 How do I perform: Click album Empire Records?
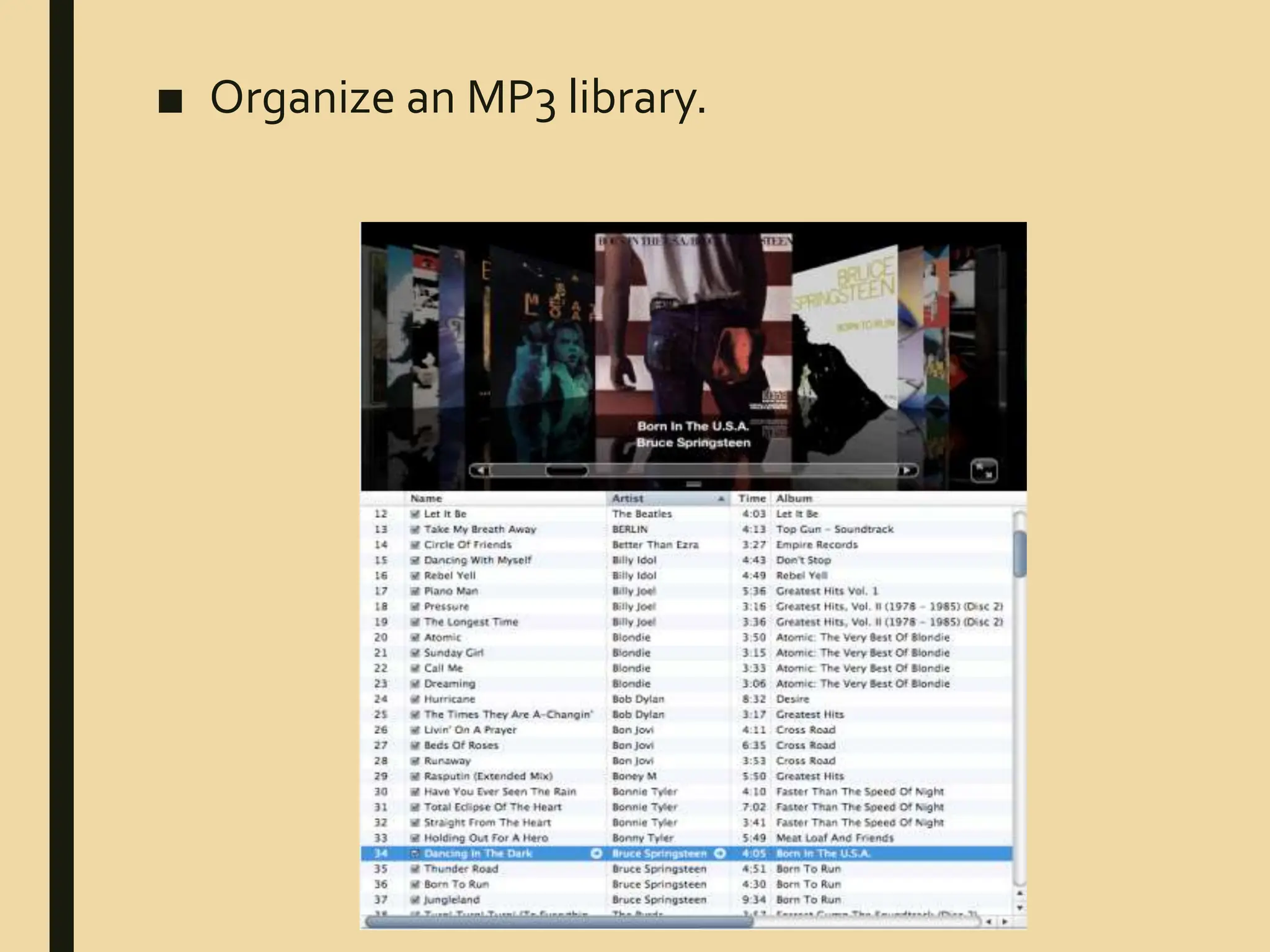coord(817,545)
